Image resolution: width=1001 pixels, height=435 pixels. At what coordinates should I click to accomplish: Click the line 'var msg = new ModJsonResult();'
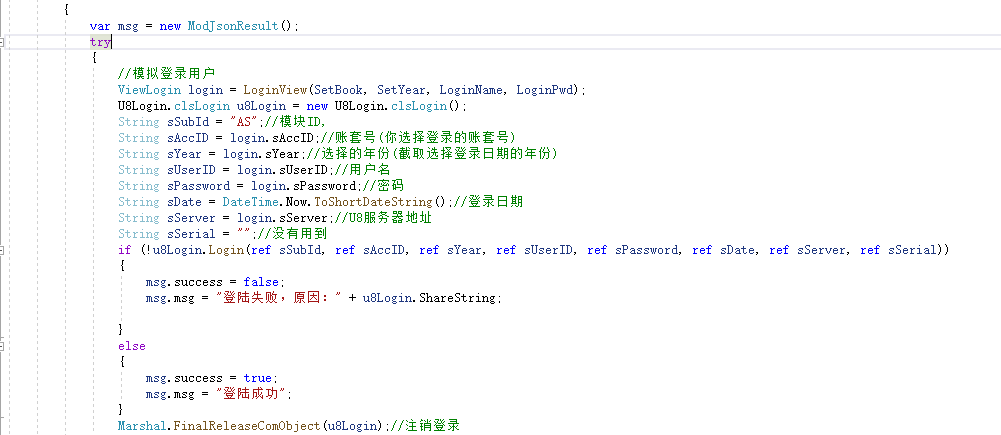coord(194,26)
